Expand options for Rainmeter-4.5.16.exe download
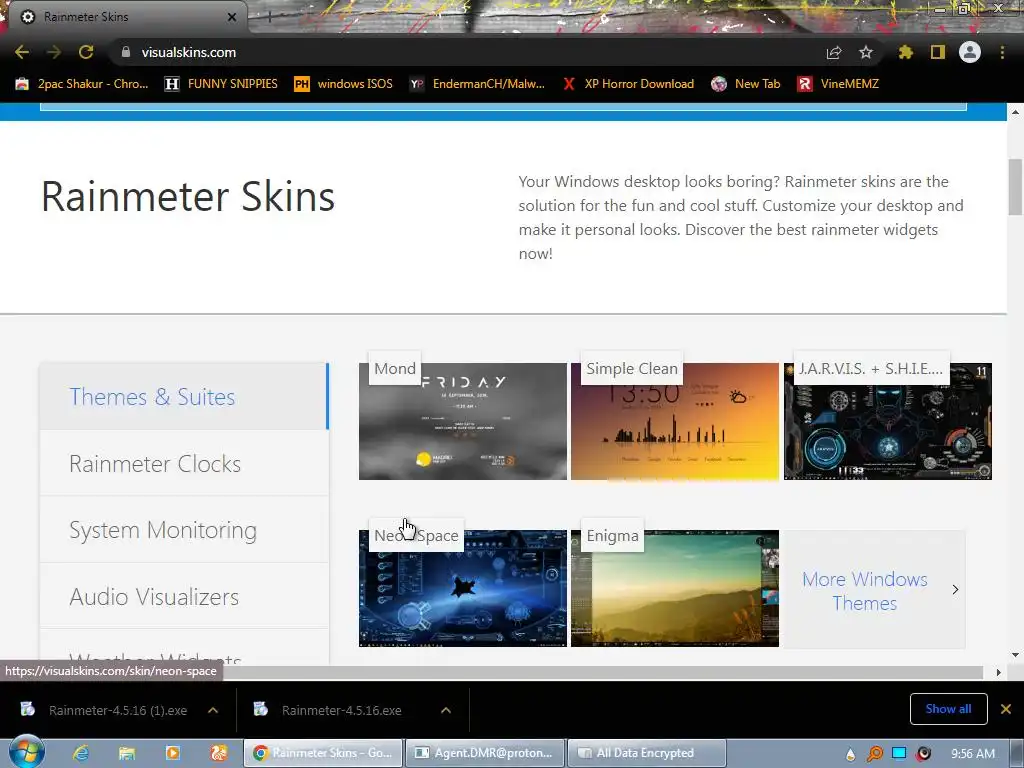 [x=446, y=710]
